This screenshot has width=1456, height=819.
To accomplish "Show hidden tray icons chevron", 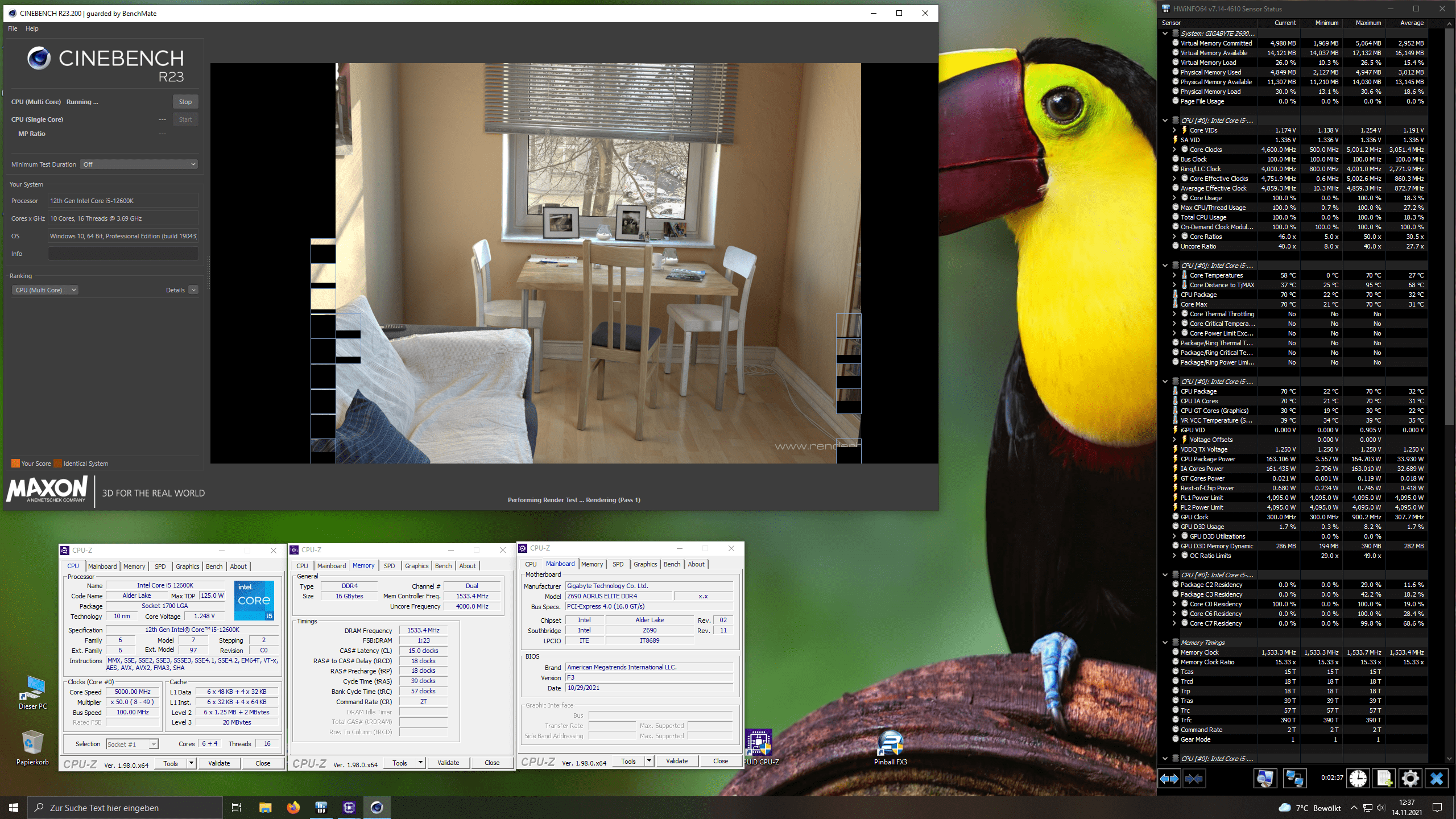I will coord(1354,808).
